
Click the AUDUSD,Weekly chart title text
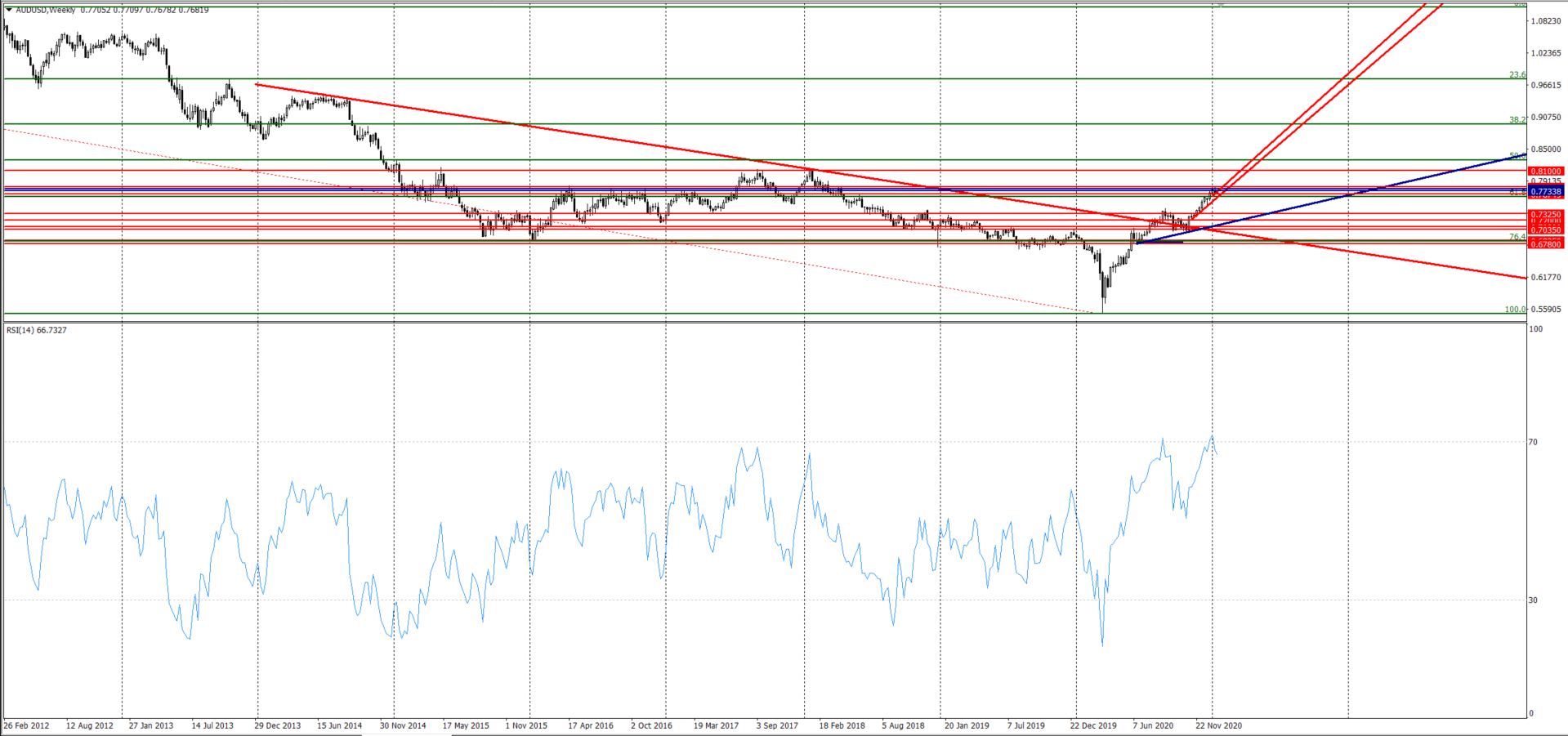[47, 10]
